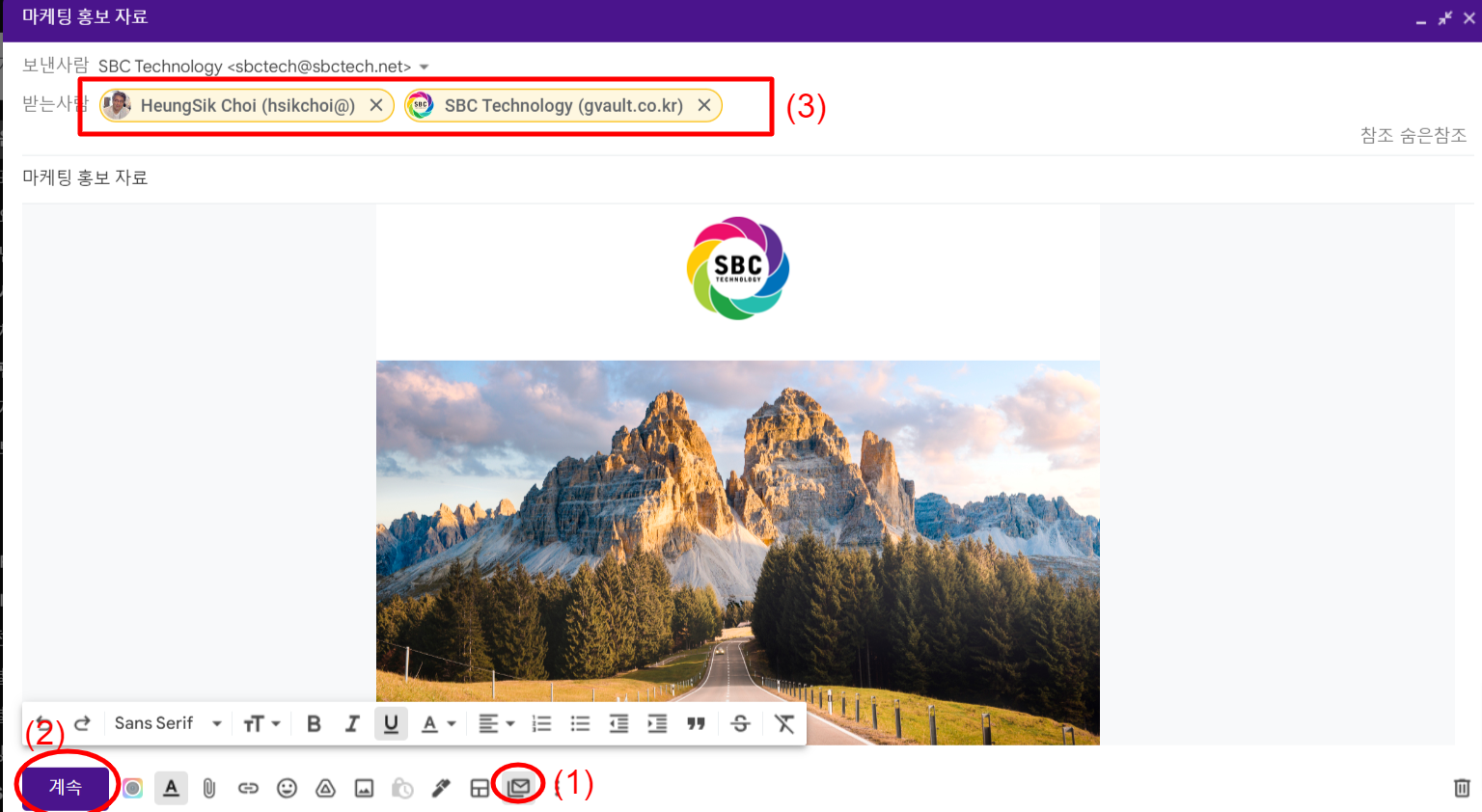Click 숨은참조 to add Bcc recipients
Screen dimensions: 1482x812
point(1434,135)
